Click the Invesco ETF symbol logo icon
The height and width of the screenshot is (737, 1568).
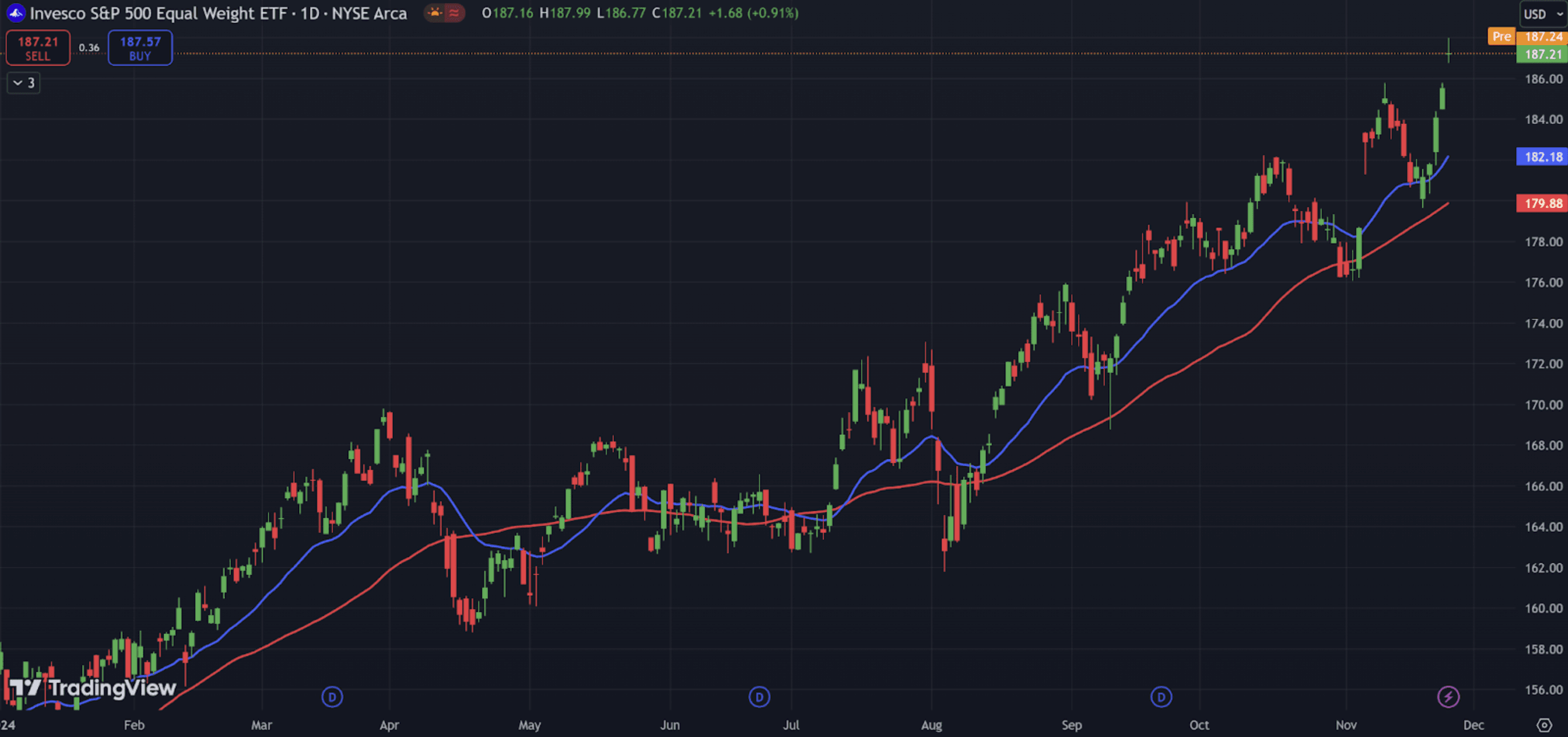[15, 13]
